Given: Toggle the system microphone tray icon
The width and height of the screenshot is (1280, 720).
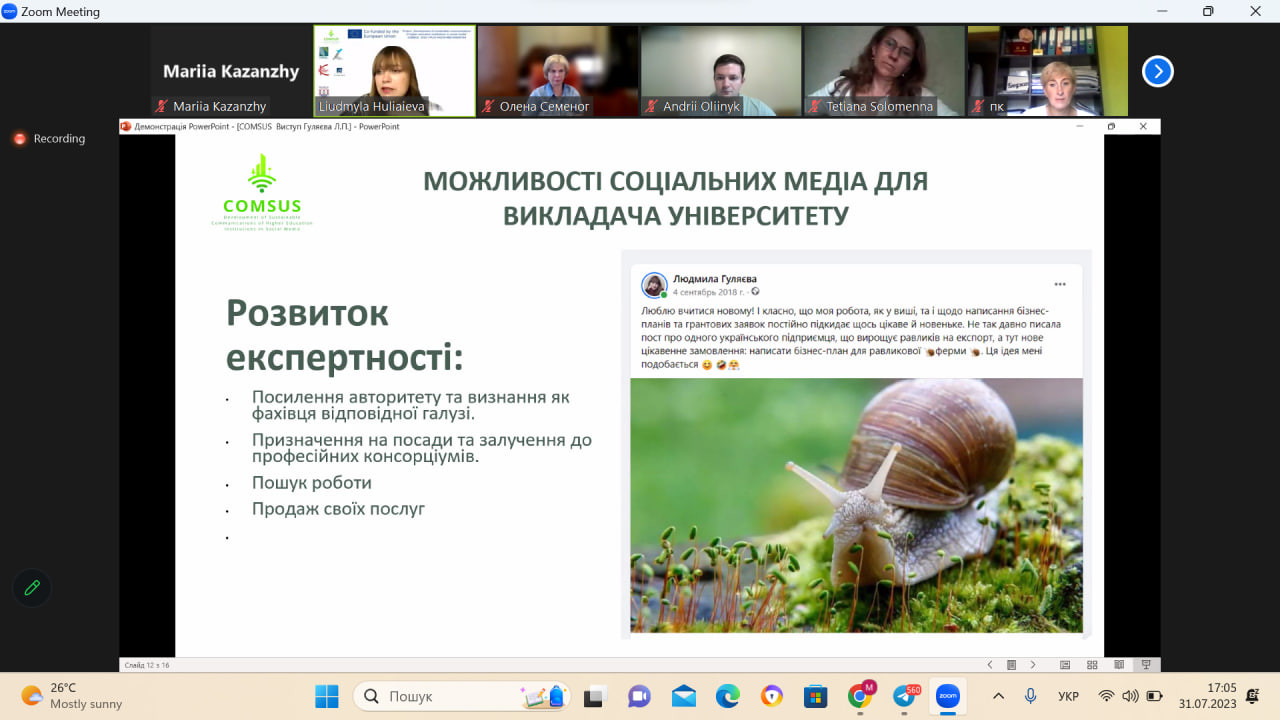Looking at the screenshot, I should (x=1030, y=696).
